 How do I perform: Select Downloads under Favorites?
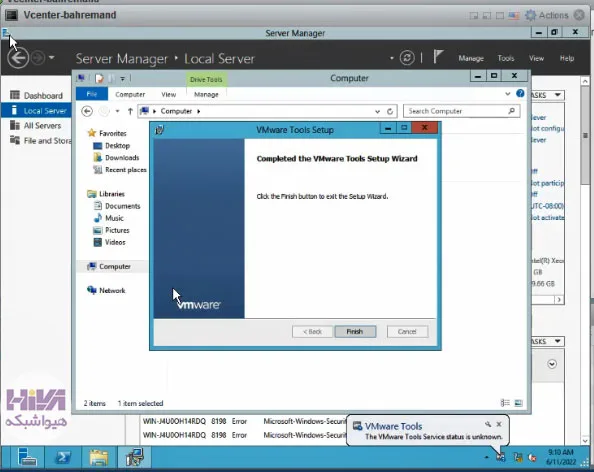pos(116,158)
